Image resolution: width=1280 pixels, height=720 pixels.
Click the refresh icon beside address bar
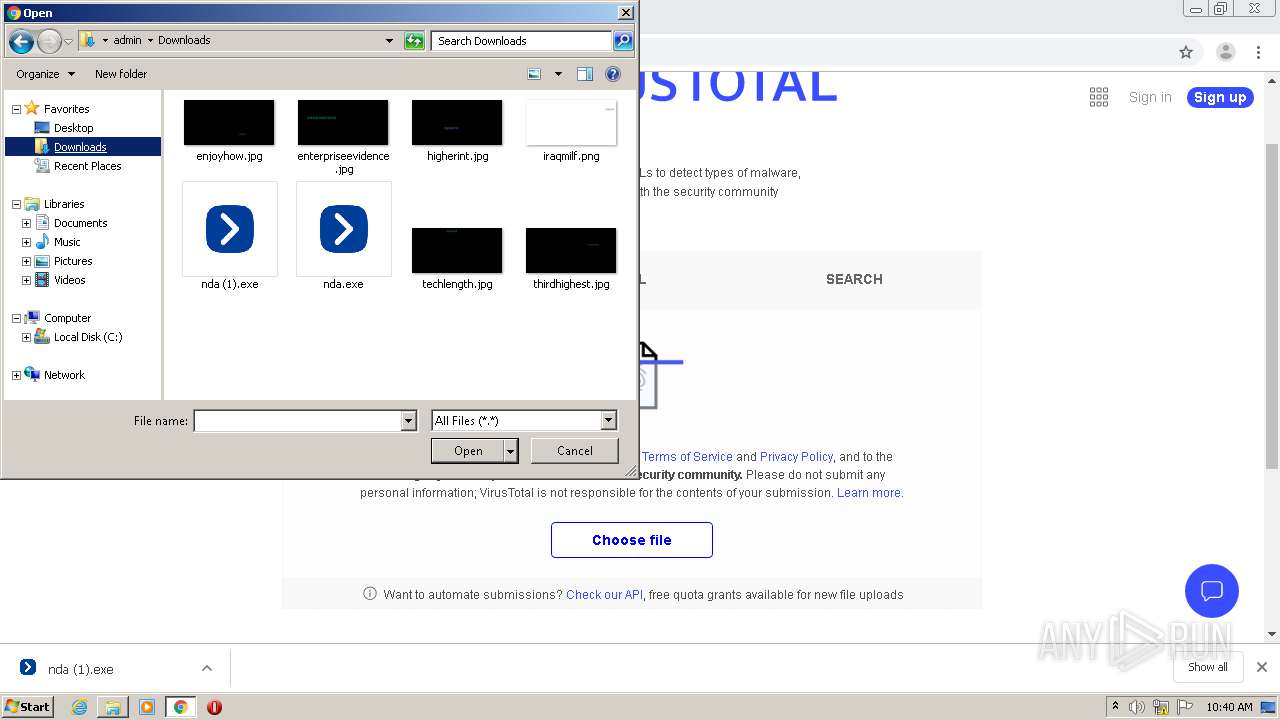click(x=414, y=41)
